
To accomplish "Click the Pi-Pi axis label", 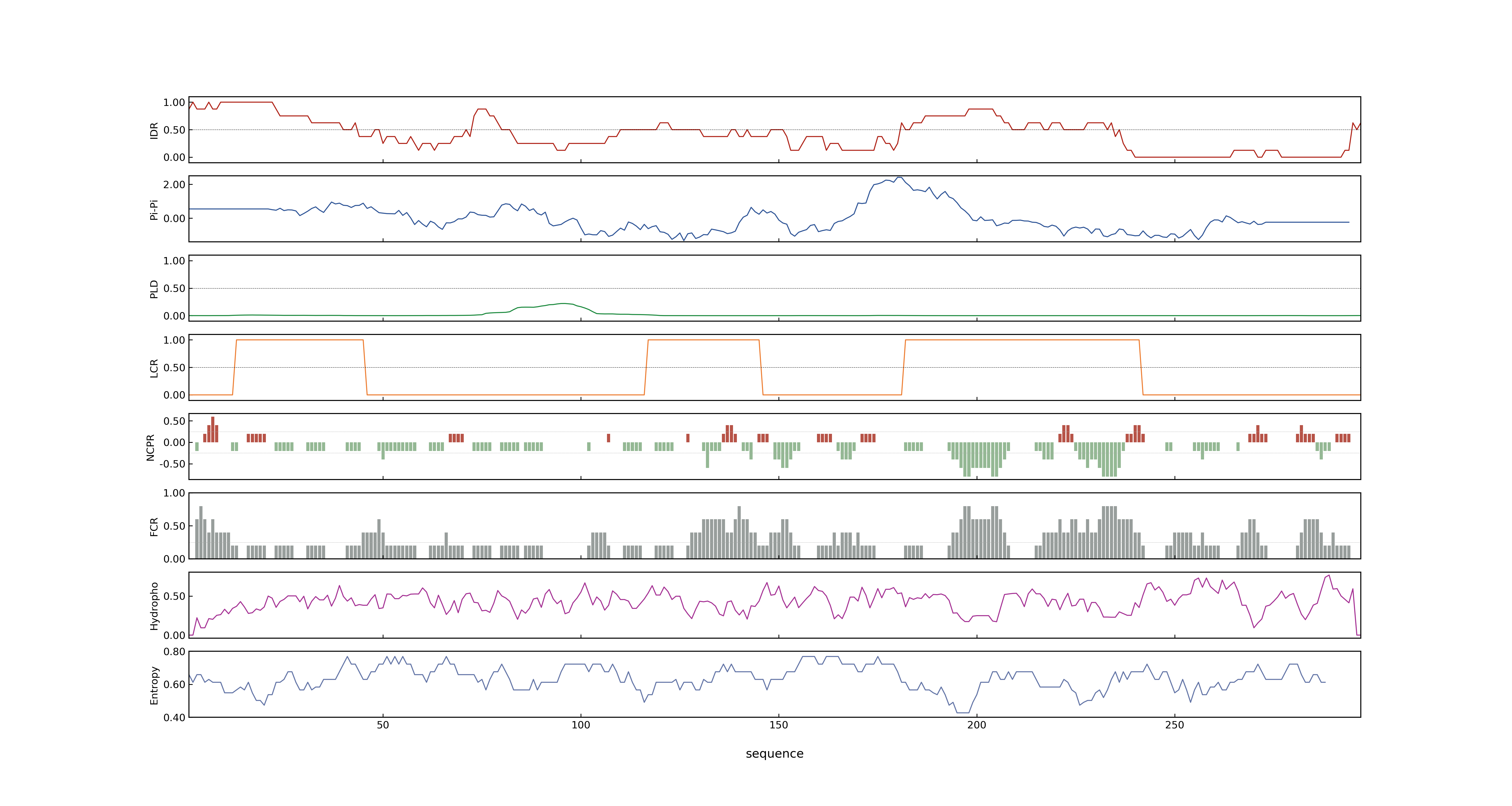I will point(154,210).
